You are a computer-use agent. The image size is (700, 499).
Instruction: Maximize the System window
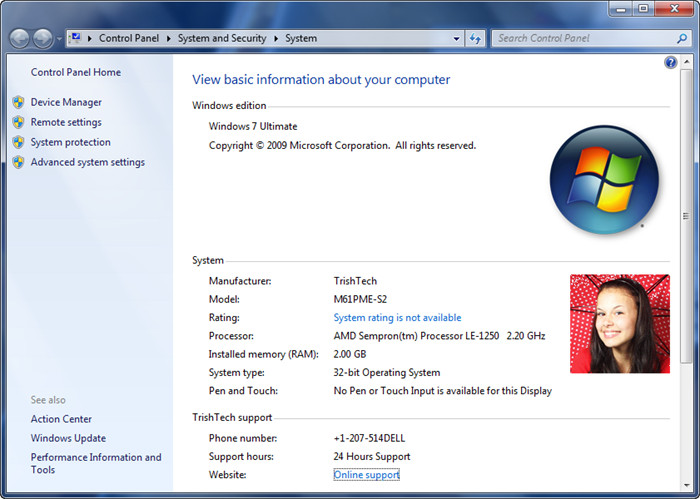[643, 8]
